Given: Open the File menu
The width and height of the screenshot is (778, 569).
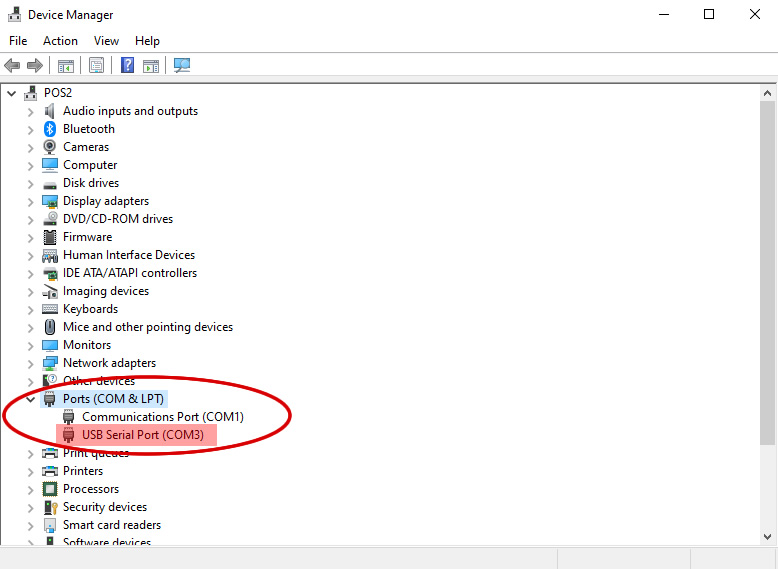Looking at the screenshot, I should 18,41.
